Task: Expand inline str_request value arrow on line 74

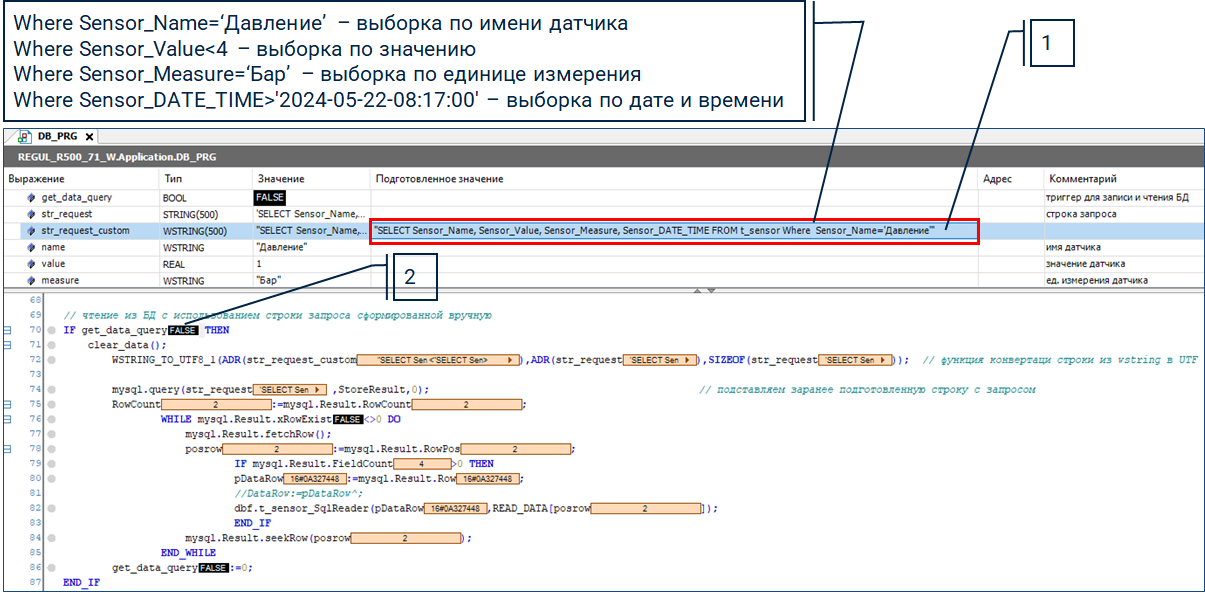Action: 318,390
